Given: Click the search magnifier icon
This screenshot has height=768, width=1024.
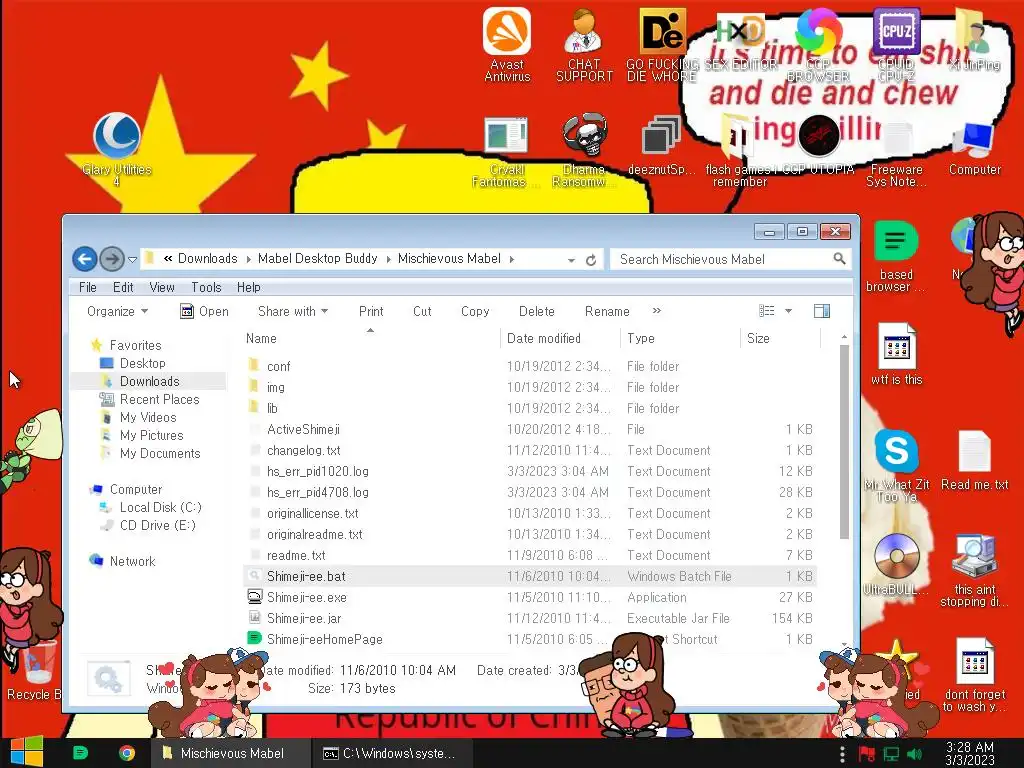Looking at the screenshot, I should pyautogui.click(x=839, y=259).
